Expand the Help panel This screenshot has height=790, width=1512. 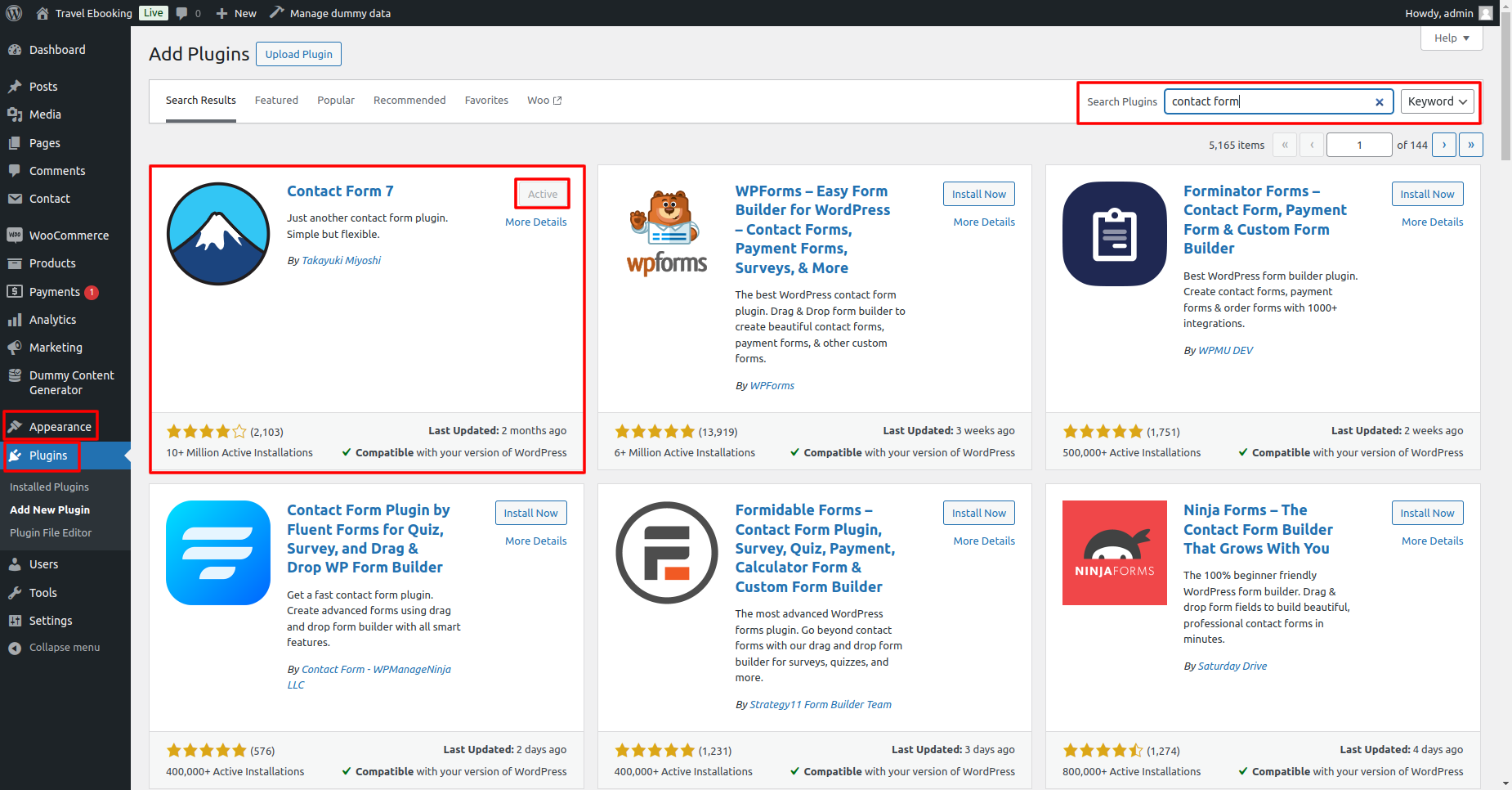pos(1452,38)
